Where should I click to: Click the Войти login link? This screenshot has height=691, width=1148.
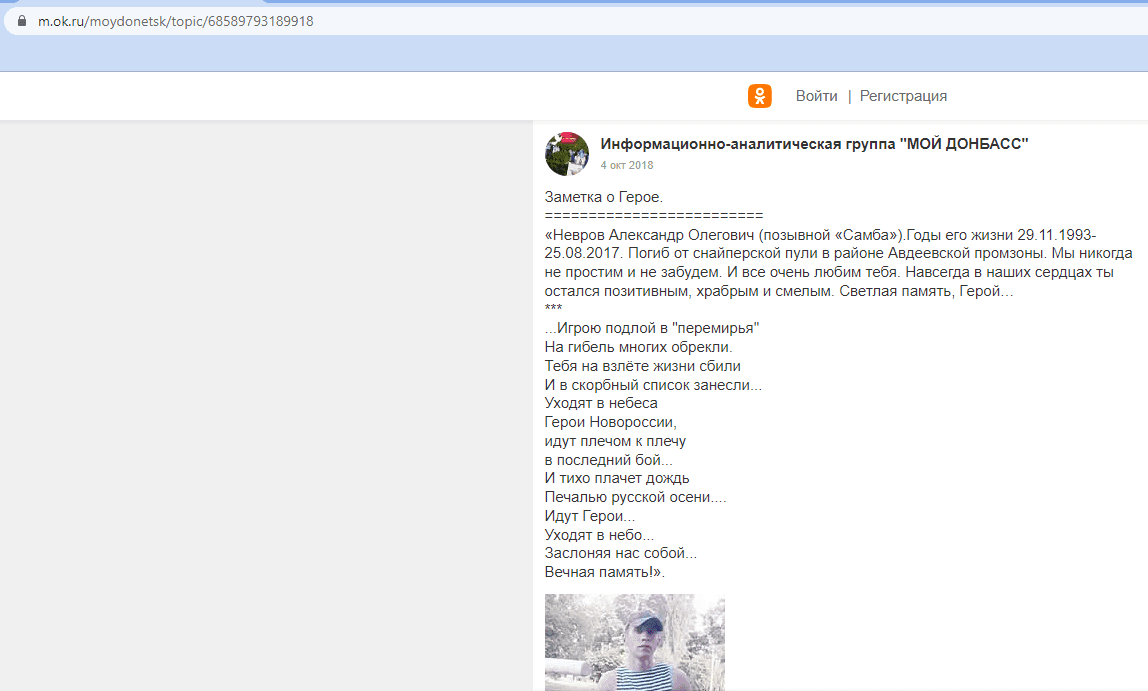[x=816, y=96]
